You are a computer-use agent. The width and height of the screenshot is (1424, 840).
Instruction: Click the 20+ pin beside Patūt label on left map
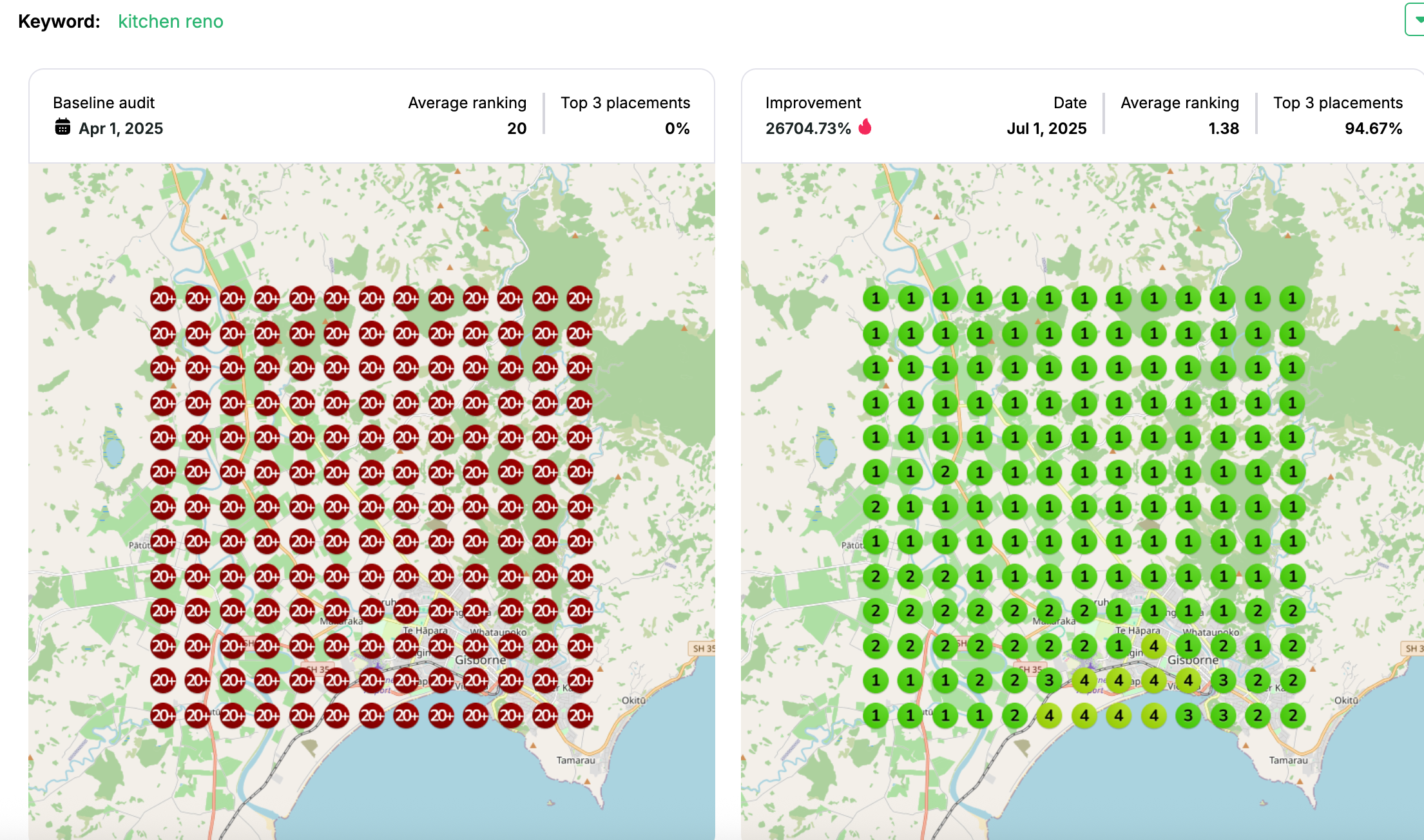163,542
